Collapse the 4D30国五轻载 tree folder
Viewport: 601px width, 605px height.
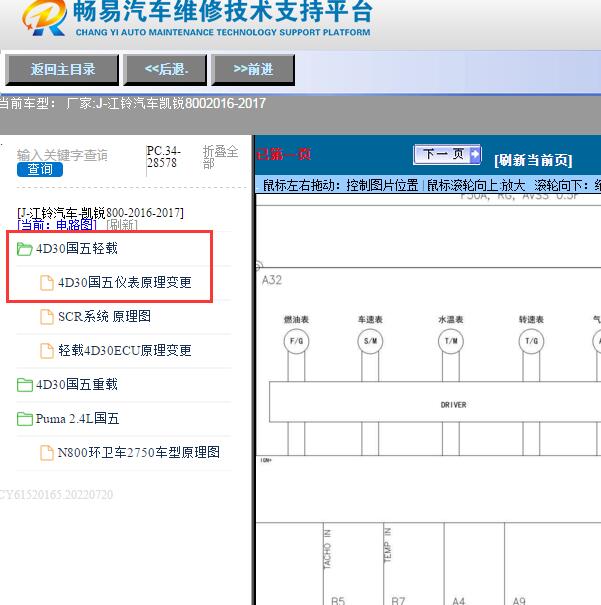coord(76,248)
